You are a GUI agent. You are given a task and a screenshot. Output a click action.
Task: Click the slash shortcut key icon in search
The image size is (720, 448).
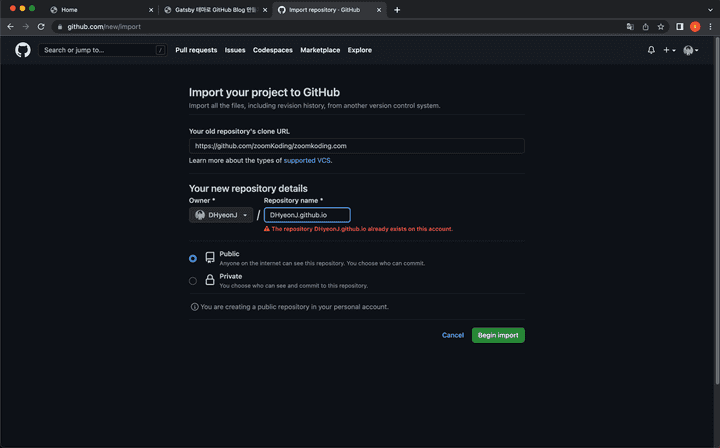tap(160, 50)
